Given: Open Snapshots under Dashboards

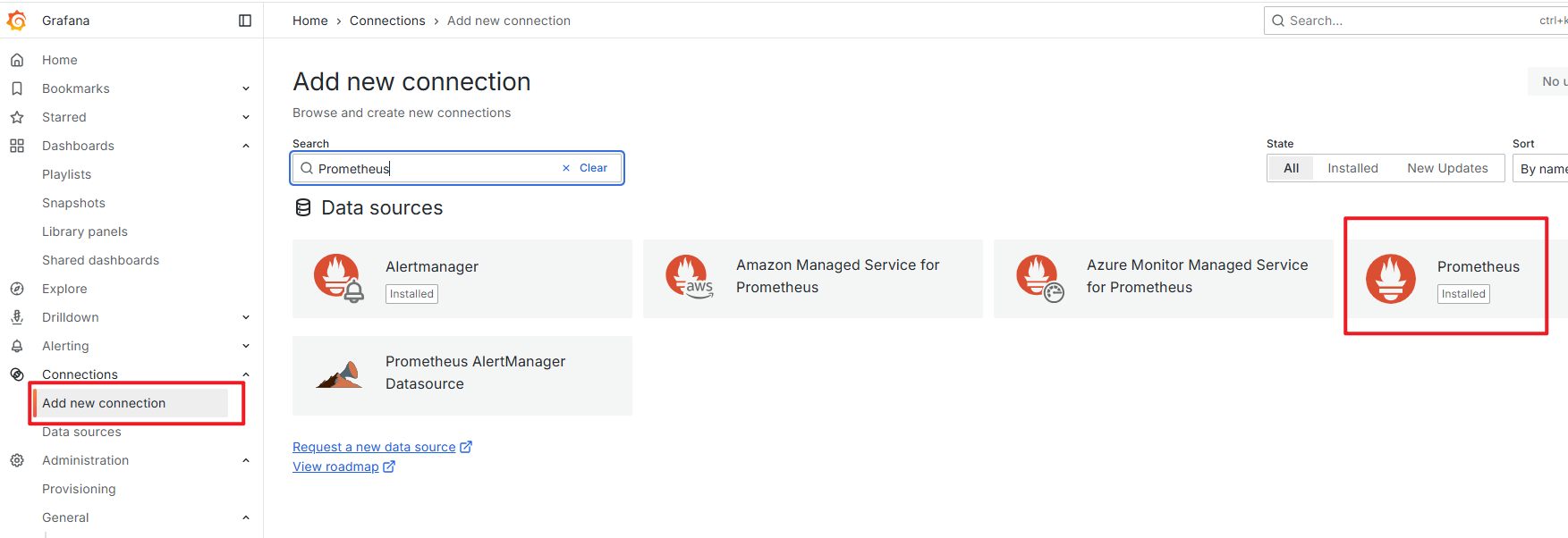Looking at the screenshot, I should tap(73, 203).
